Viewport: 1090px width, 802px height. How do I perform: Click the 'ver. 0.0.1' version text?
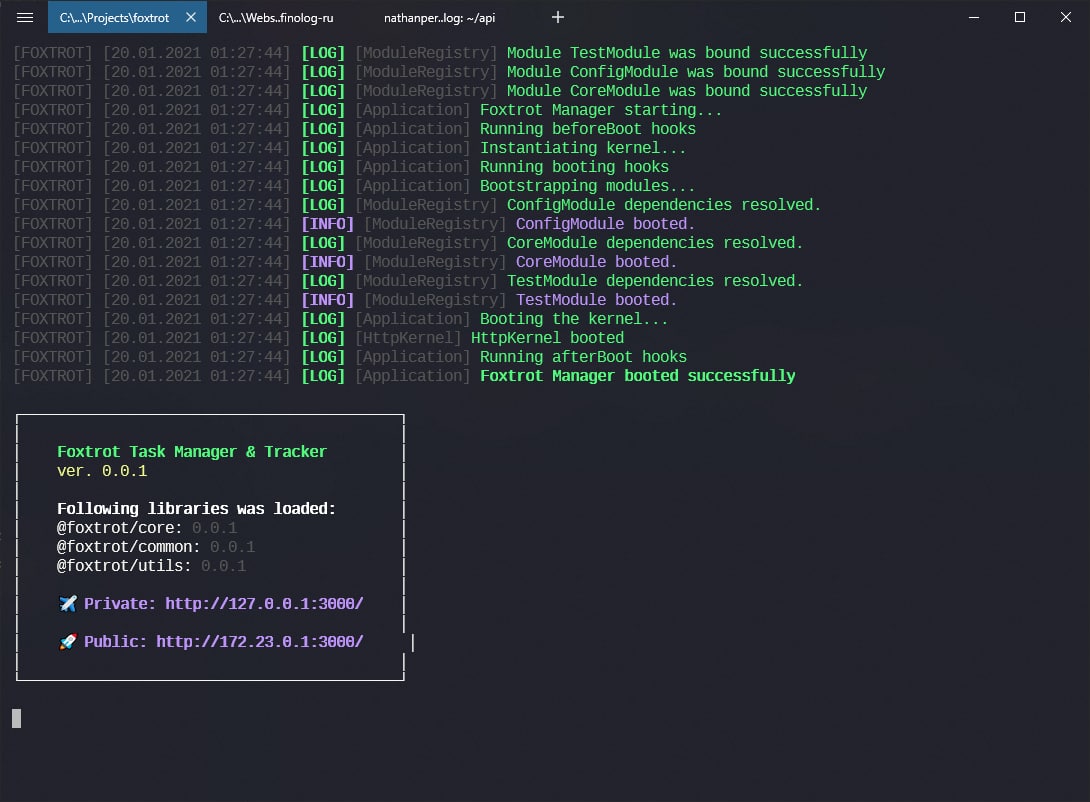click(x=102, y=471)
